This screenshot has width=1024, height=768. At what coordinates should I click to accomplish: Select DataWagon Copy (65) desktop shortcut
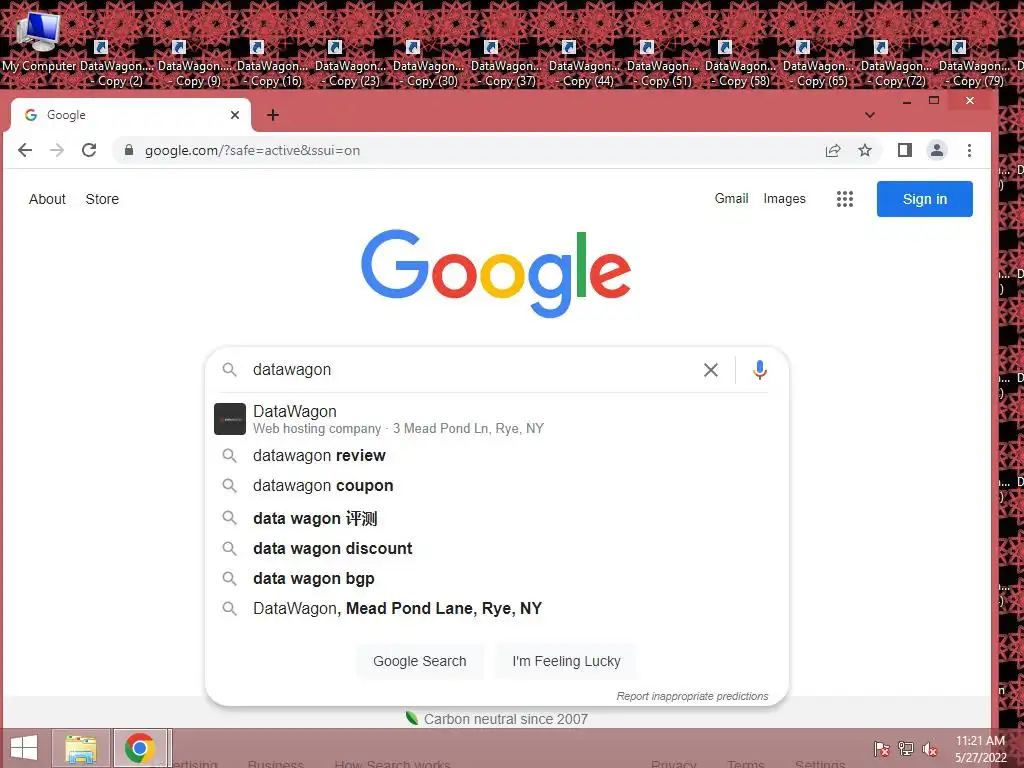tap(819, 64)
